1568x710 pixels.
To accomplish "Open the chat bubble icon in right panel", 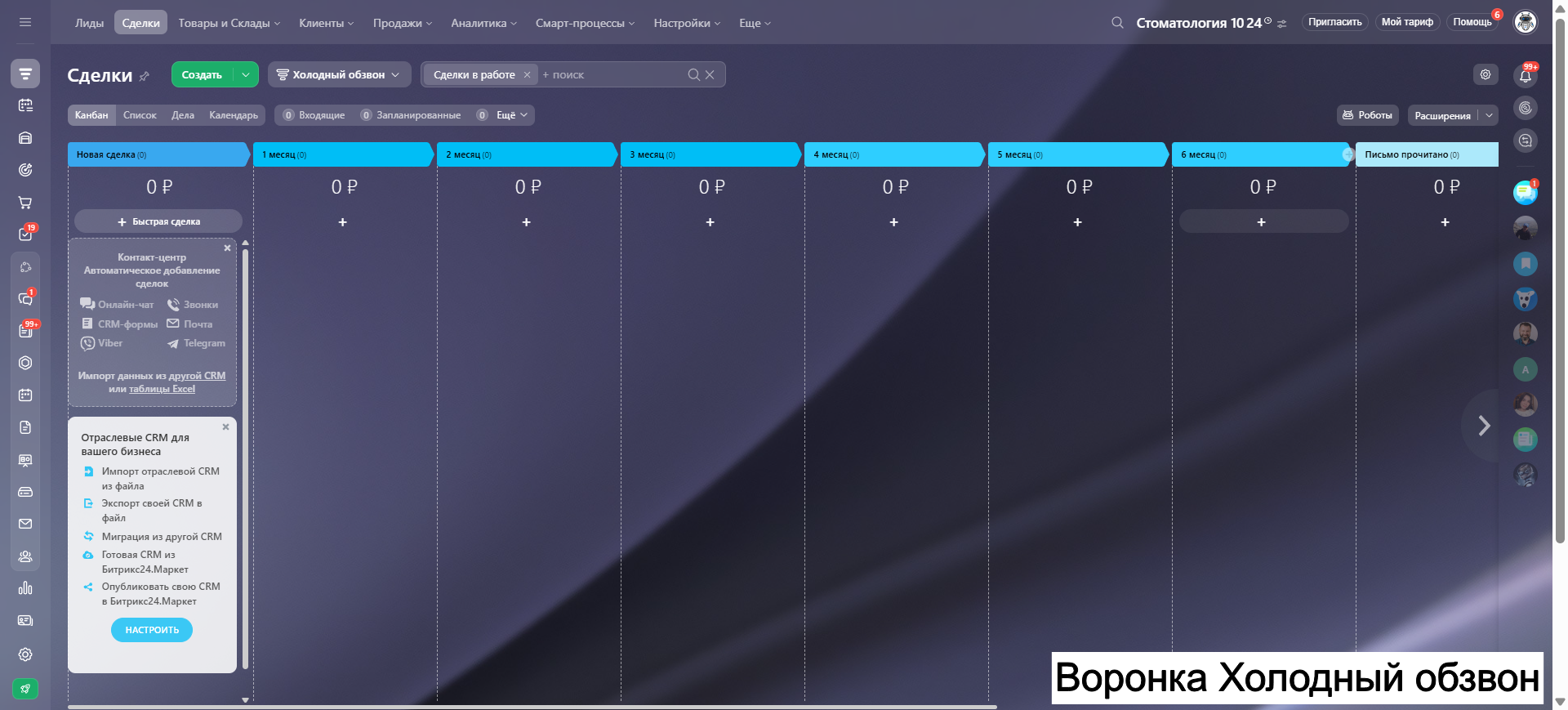I will (x=1525, y=193).
